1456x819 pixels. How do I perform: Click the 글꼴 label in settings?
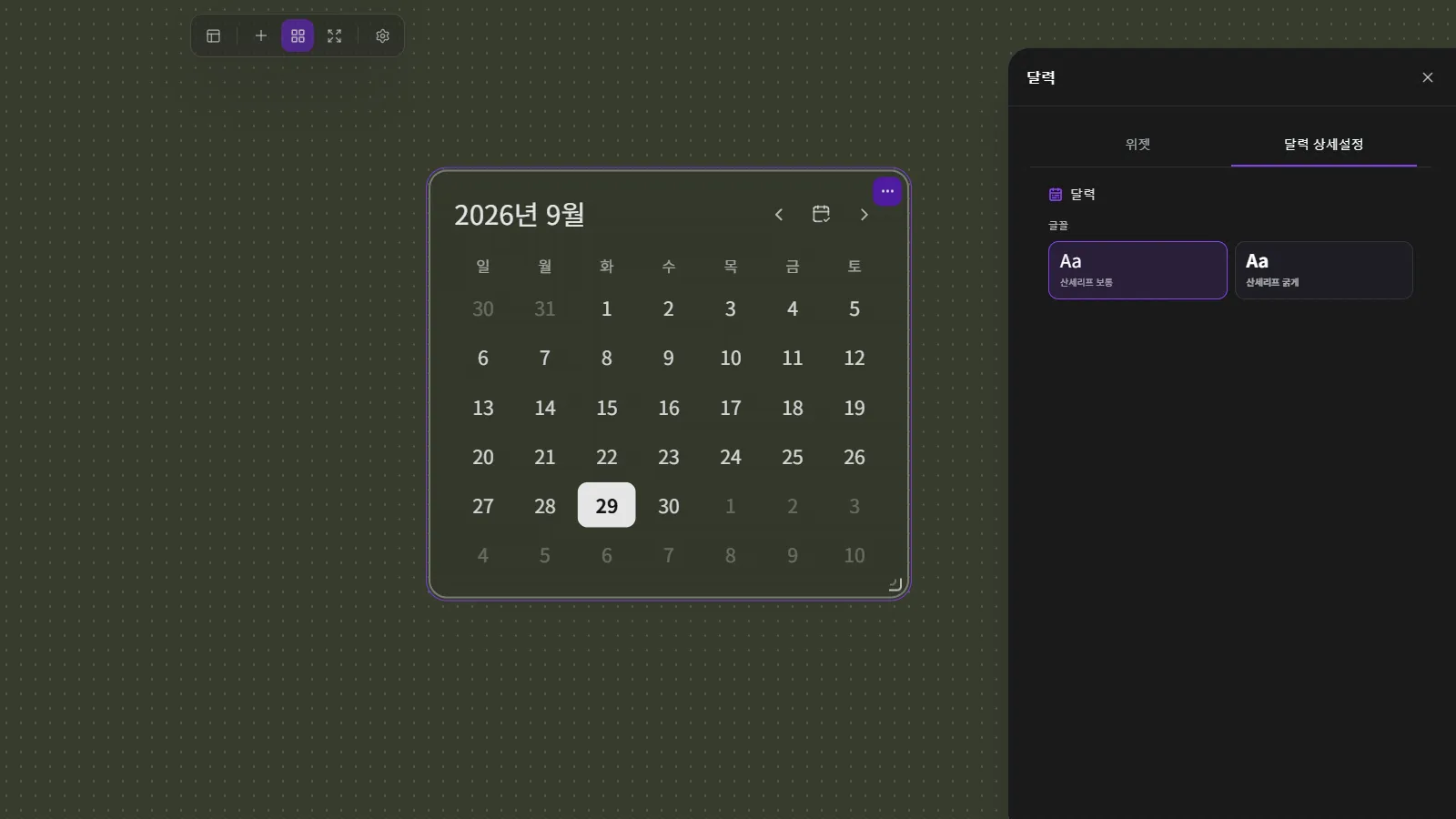click(x=1058, y=226)
